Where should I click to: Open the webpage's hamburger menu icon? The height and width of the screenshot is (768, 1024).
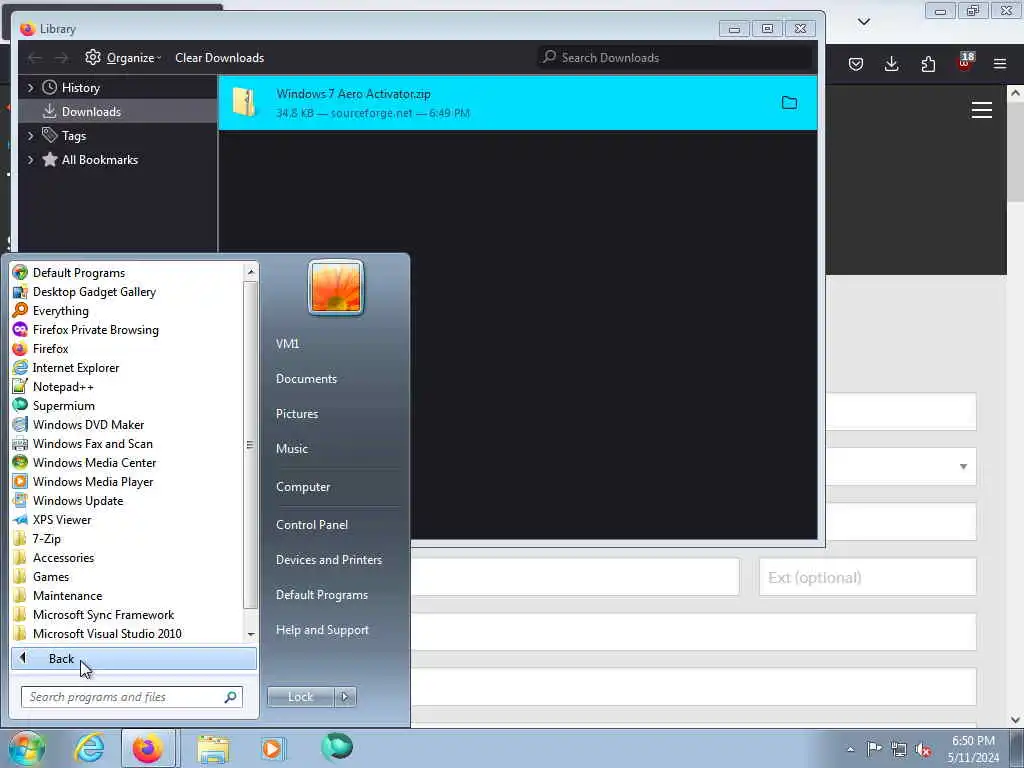tap(982, 110)
